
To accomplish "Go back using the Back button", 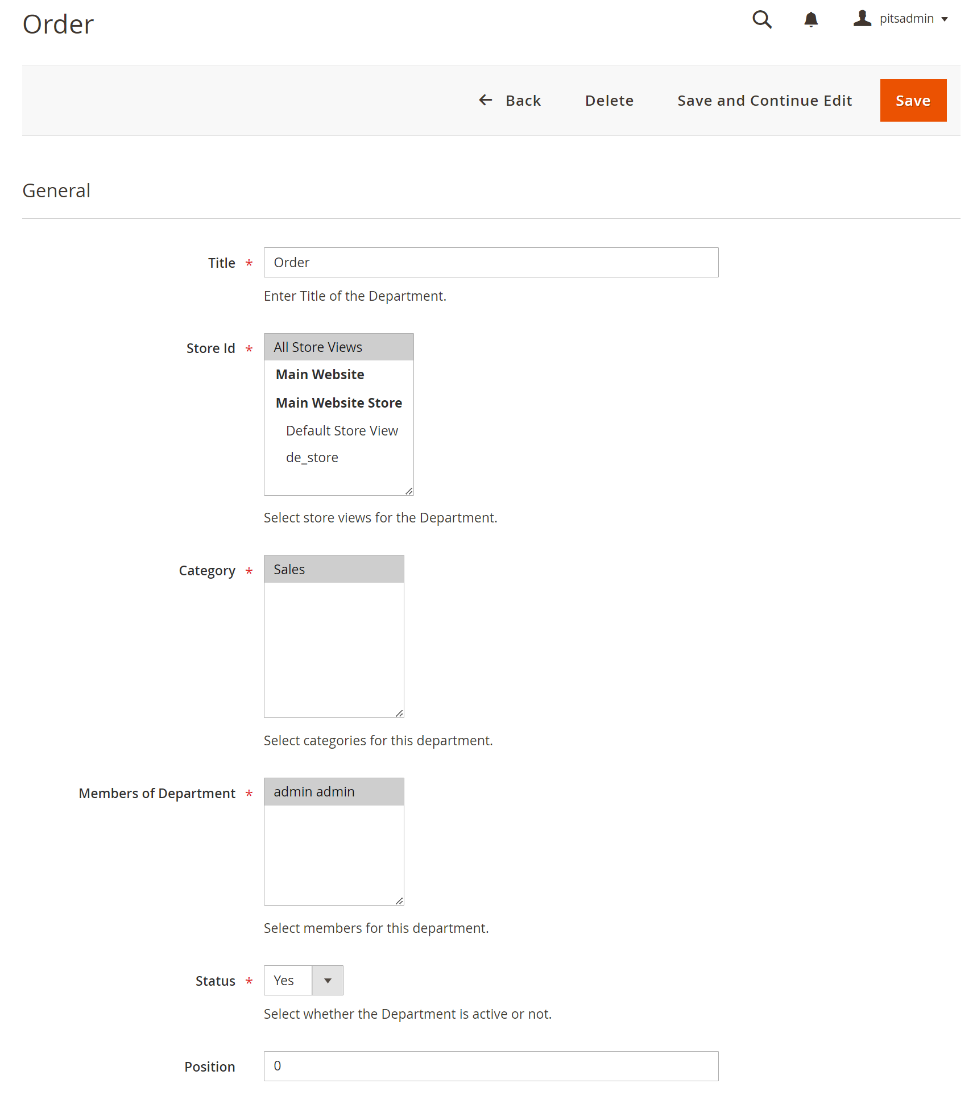I will (510, 100).
